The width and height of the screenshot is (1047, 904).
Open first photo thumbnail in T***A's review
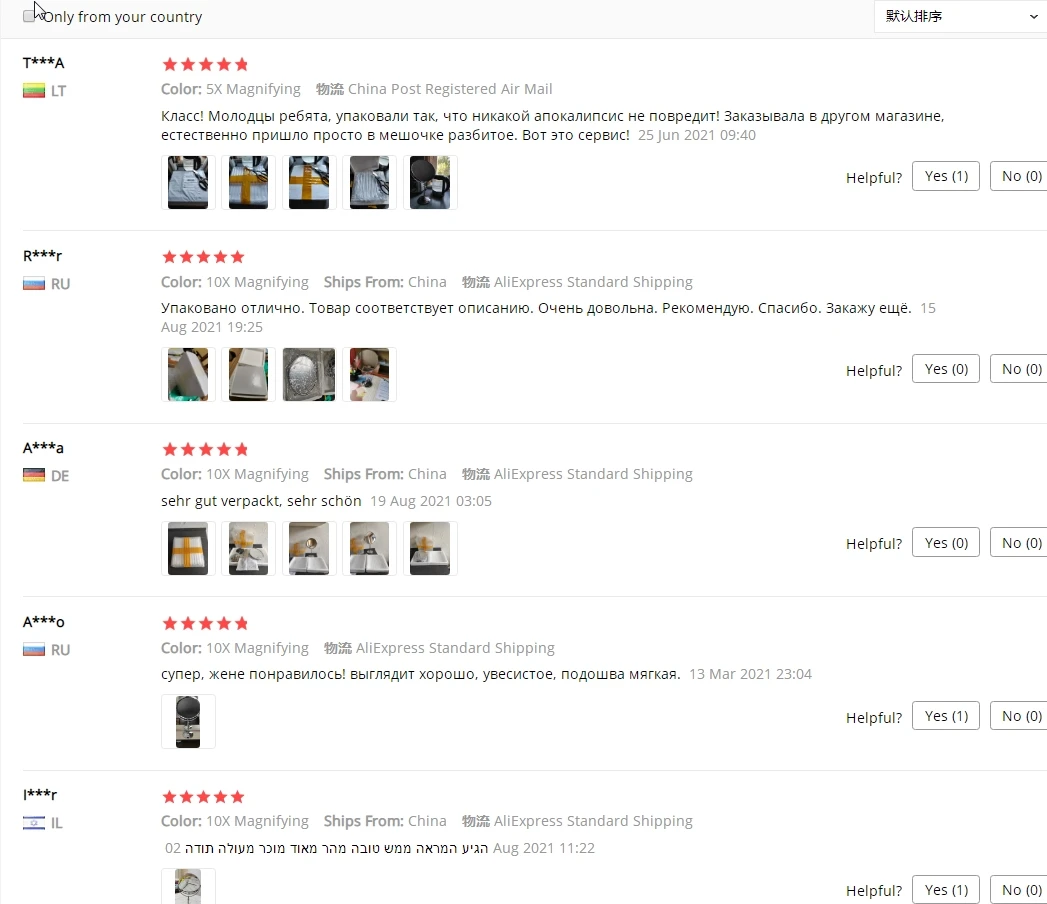(188, 182)
